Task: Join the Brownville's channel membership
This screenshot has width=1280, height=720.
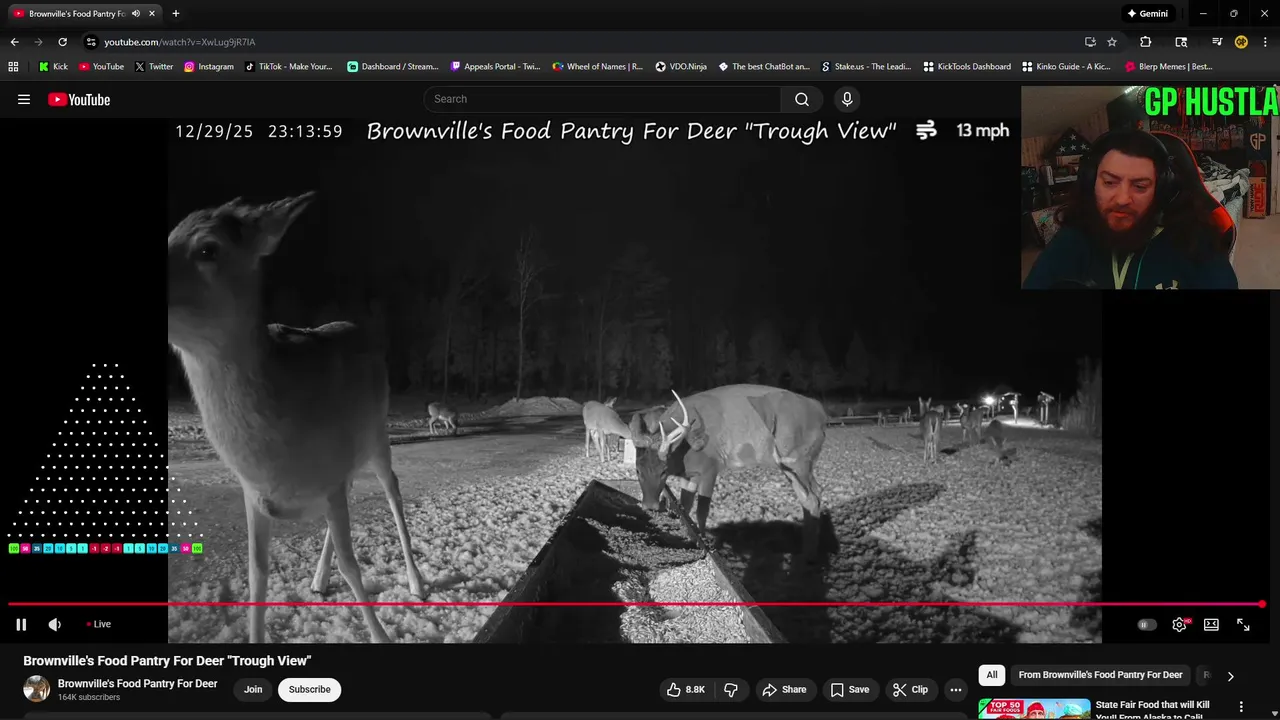Action: tap(253, 689)
